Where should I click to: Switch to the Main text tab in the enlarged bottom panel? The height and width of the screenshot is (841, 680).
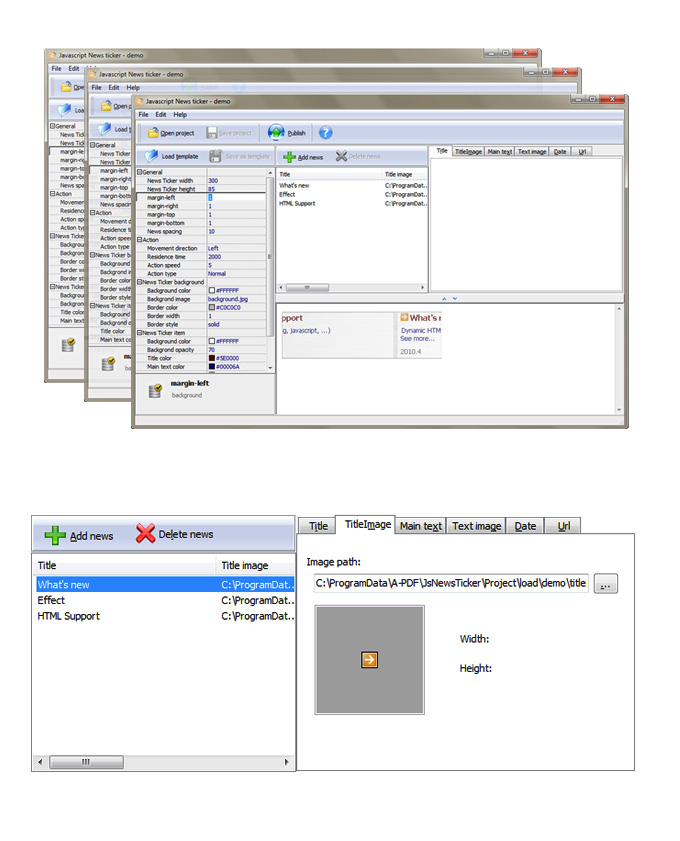pyautogui.click(x=420, y=526)
